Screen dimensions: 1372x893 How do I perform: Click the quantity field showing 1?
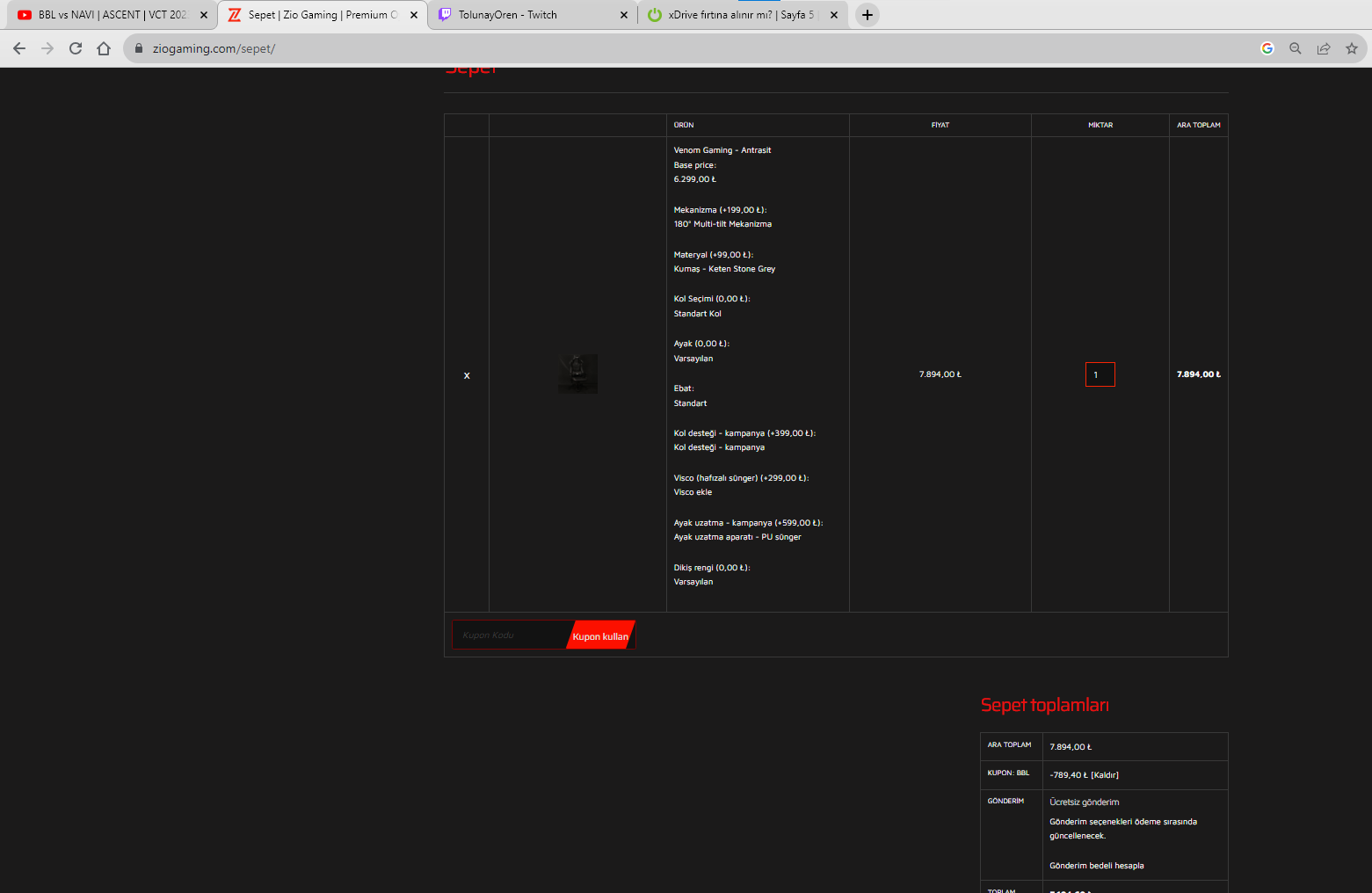coord(1100,374)
